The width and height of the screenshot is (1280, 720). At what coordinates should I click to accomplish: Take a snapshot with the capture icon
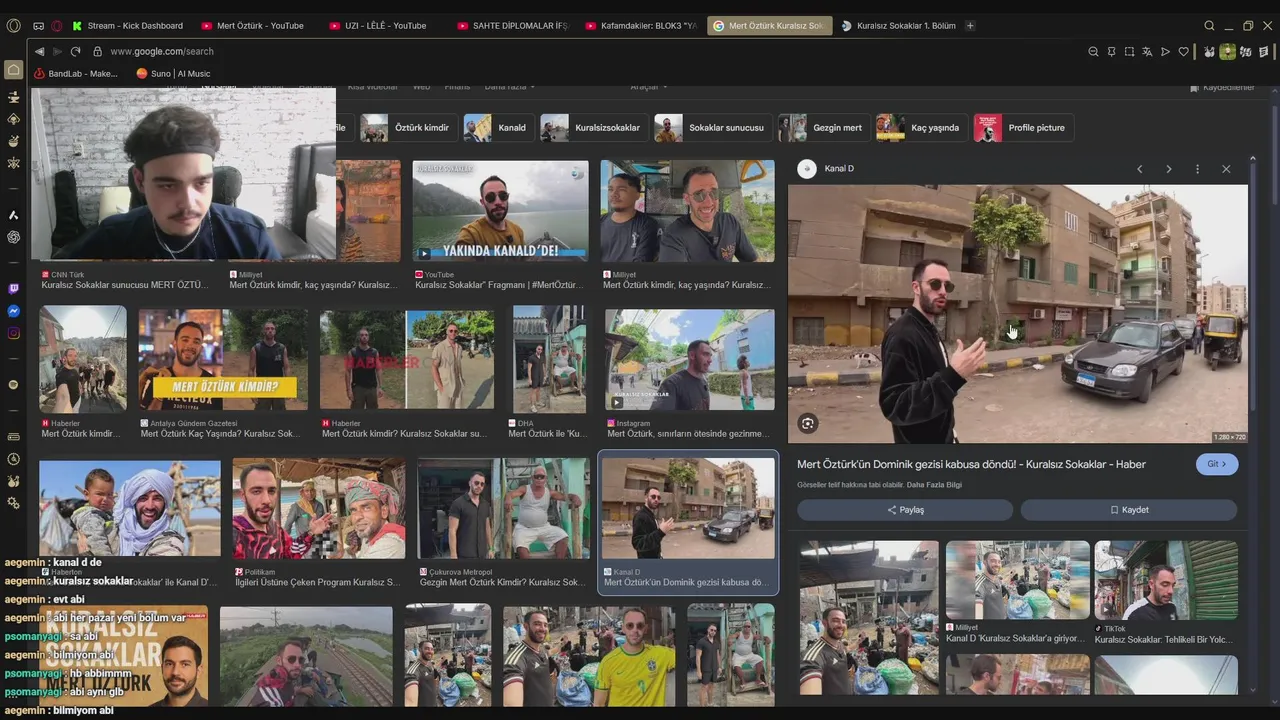[x=1129, y=51]
